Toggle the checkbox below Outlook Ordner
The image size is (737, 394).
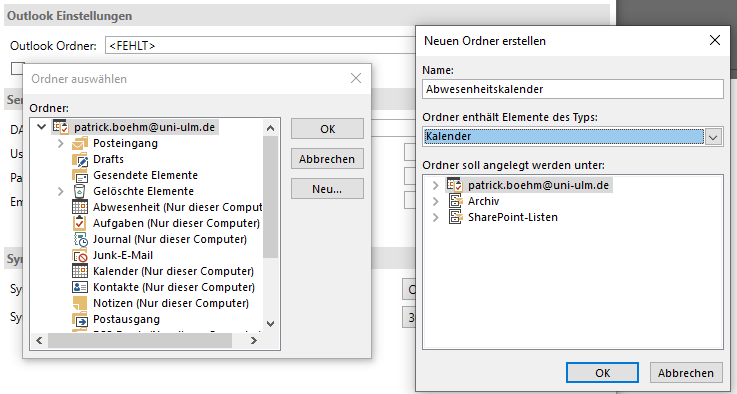tap(17, 69)
